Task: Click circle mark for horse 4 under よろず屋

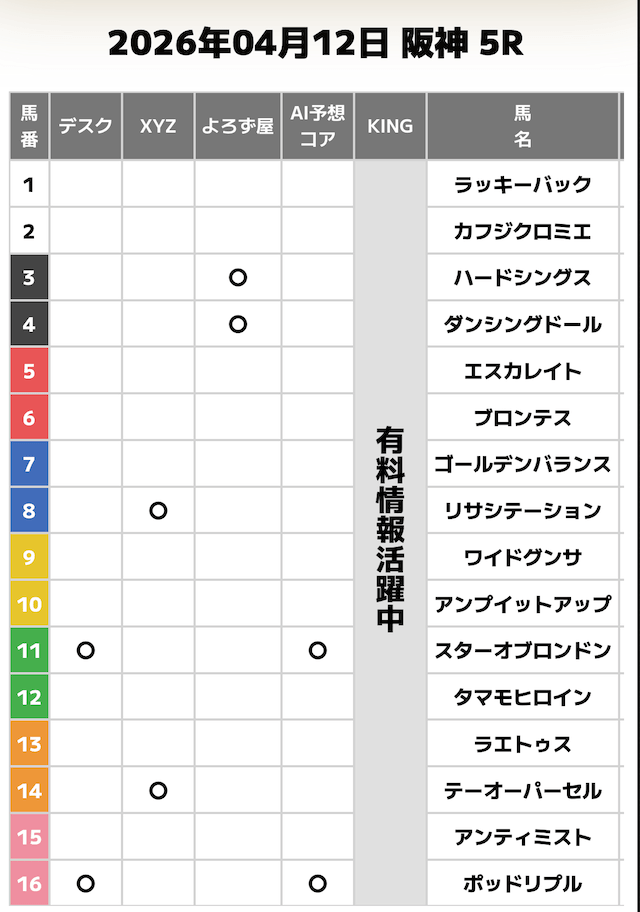Action: tap(237, 324)
